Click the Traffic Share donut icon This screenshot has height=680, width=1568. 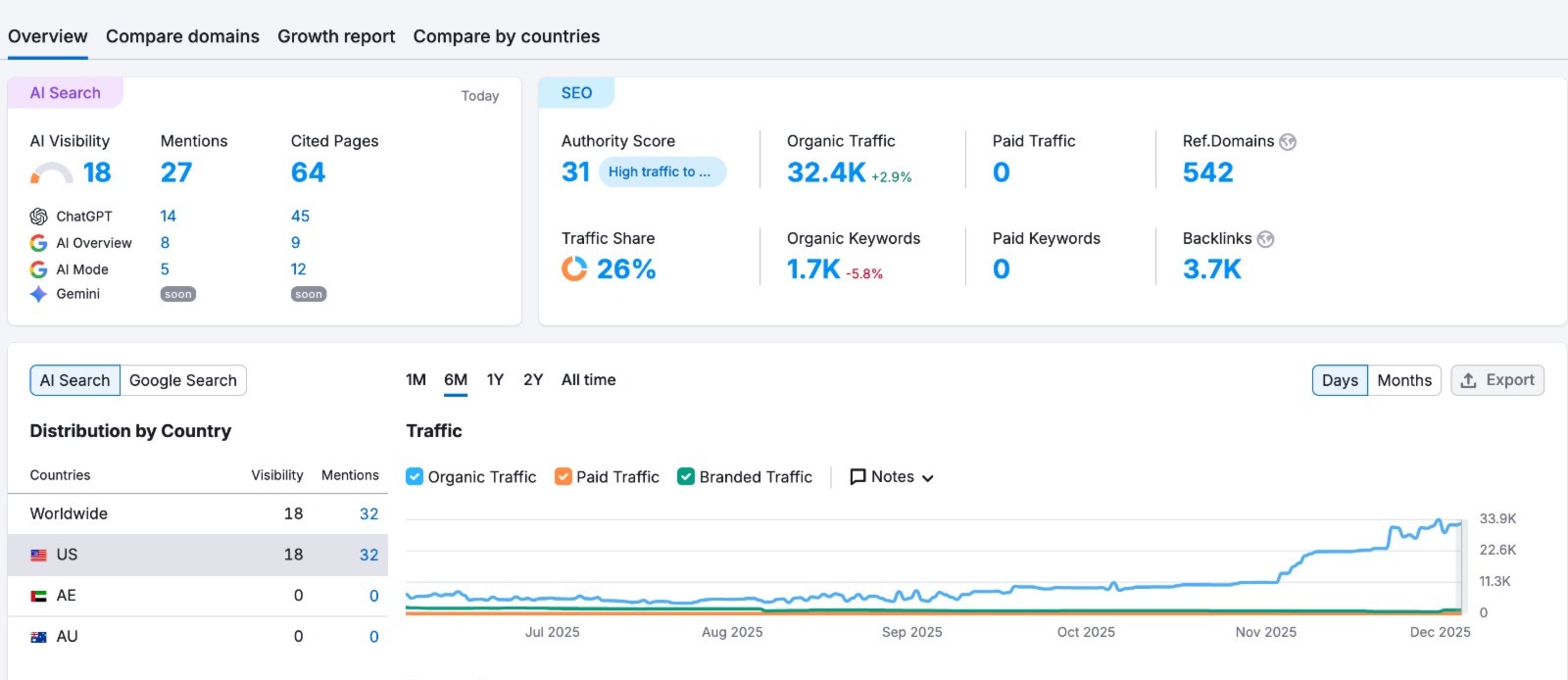(574, 268)
